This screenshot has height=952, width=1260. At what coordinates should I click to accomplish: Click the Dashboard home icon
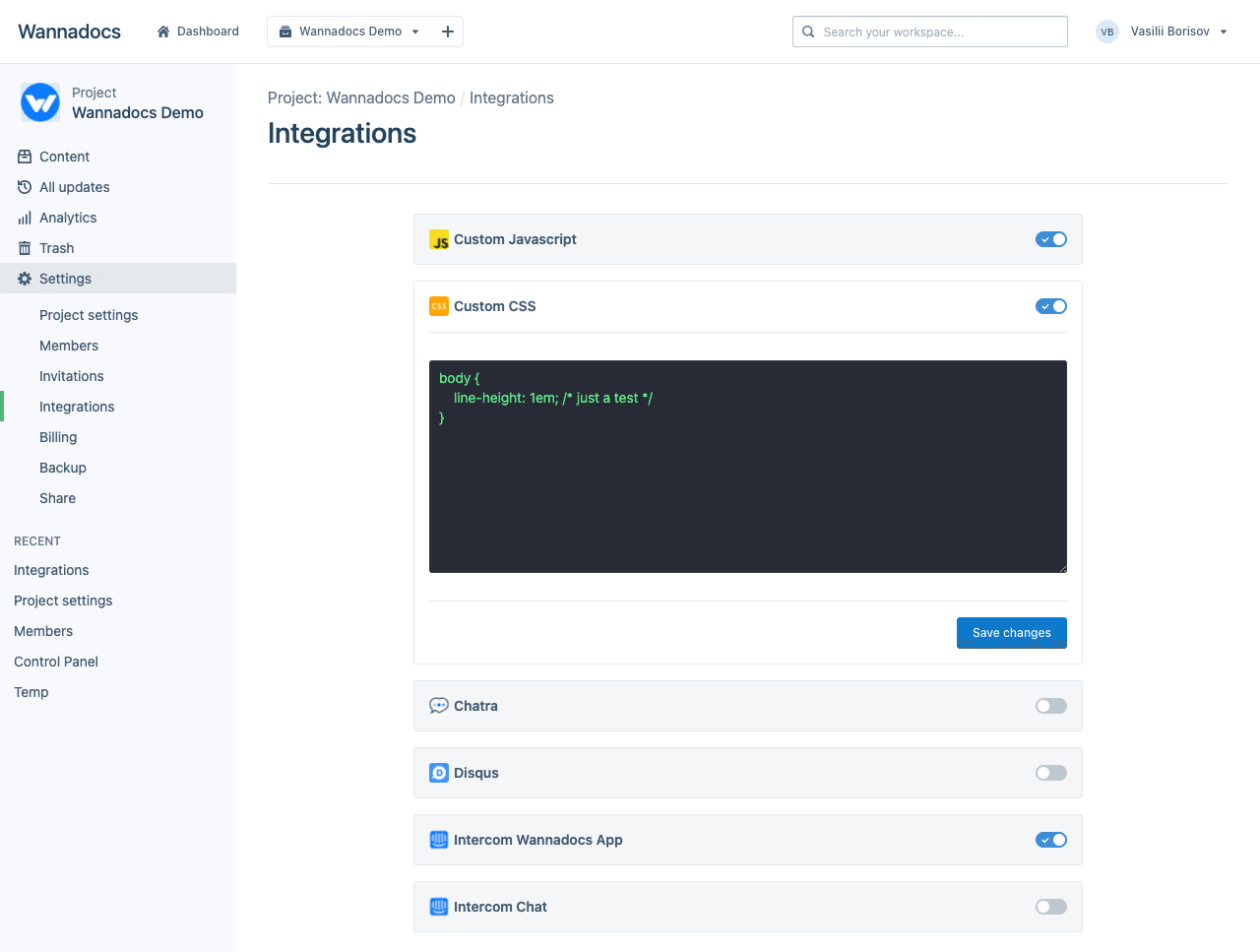(x=163, y=32)
